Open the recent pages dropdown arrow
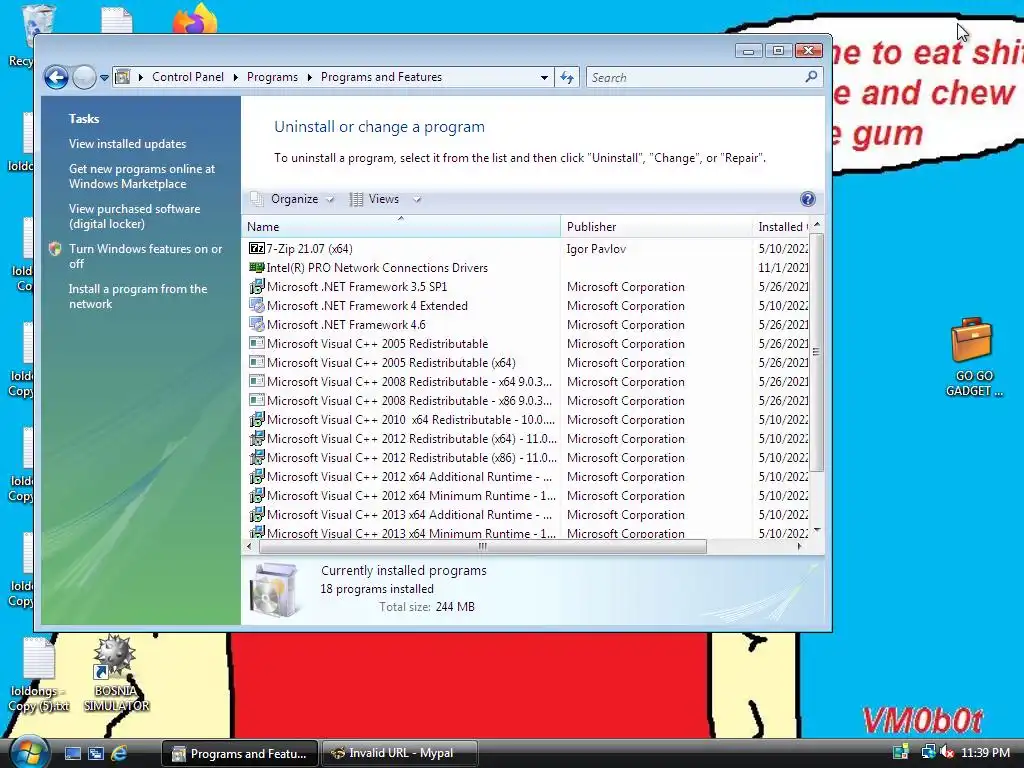 click(x=104, y=78)
